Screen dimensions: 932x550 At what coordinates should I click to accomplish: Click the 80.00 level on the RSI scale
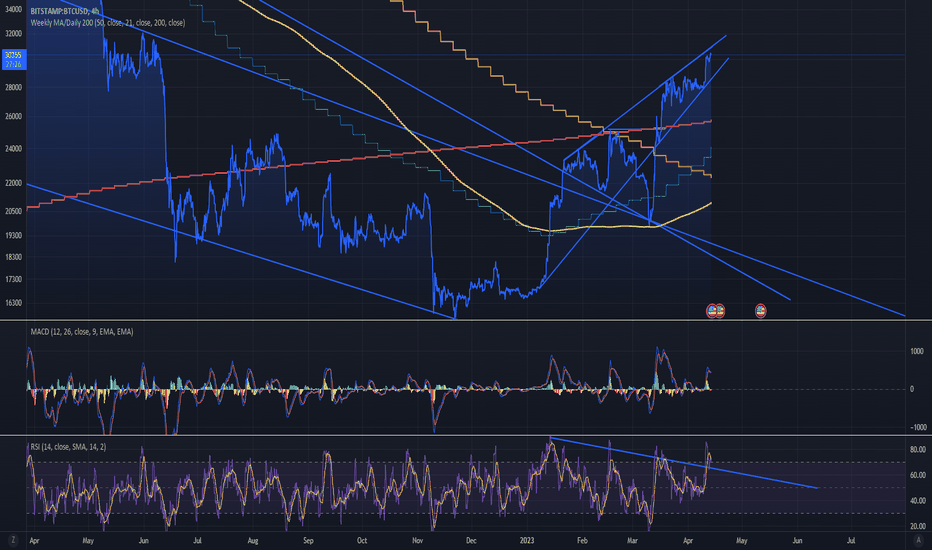[x=918, y=450]
